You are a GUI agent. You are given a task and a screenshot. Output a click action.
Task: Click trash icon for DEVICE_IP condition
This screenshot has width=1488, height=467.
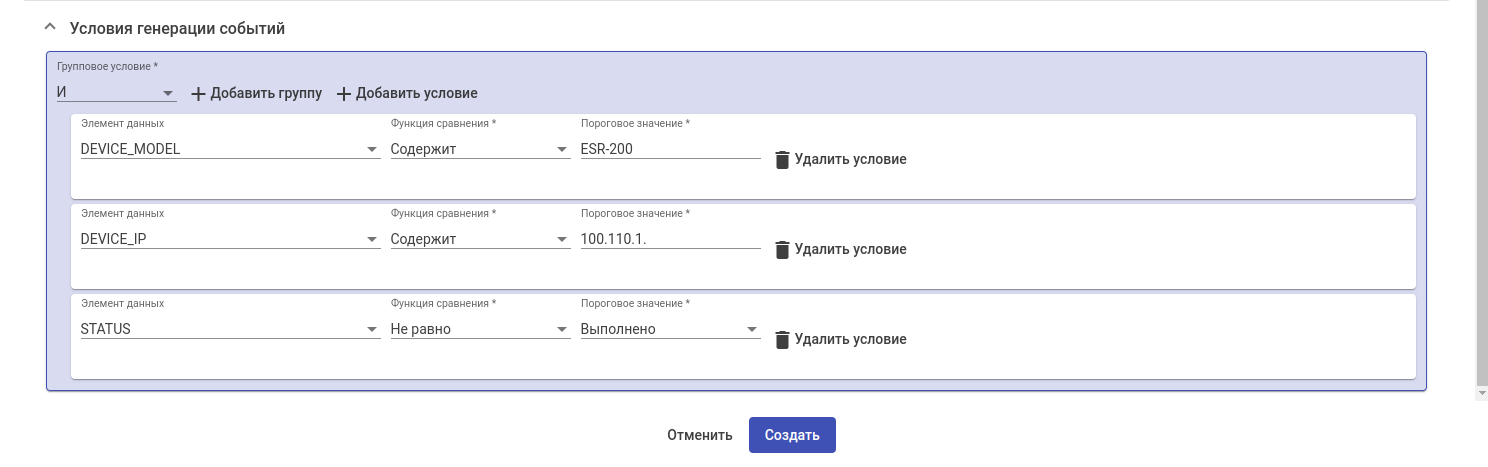[x=782, y=250]
